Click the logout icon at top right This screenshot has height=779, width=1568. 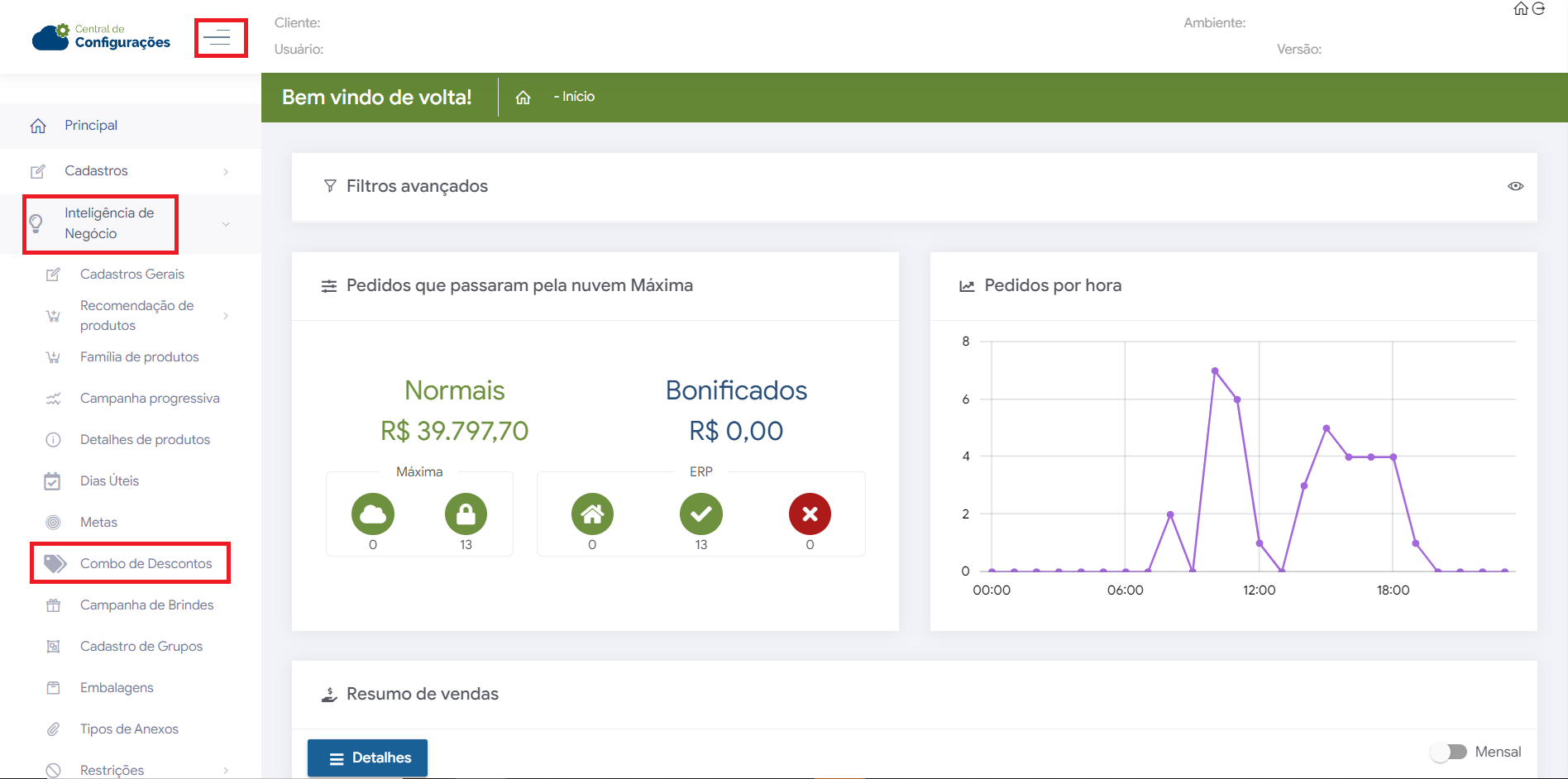coord(1538,9)
